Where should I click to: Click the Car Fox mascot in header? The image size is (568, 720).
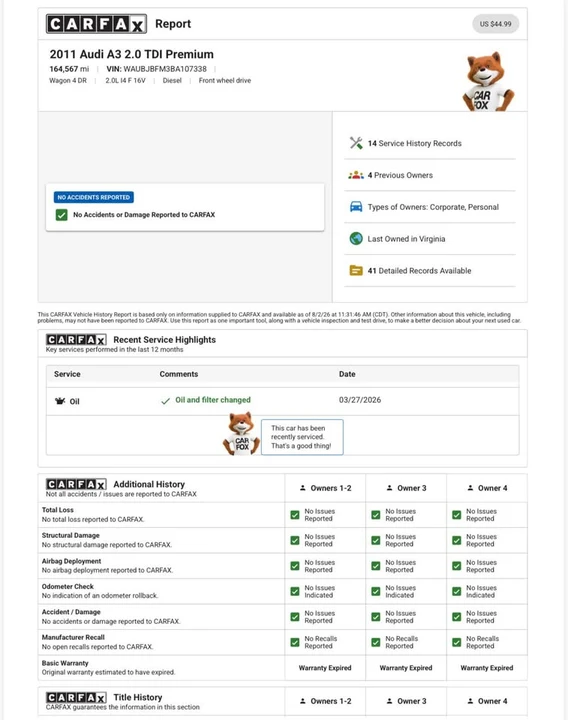[488, 81]
